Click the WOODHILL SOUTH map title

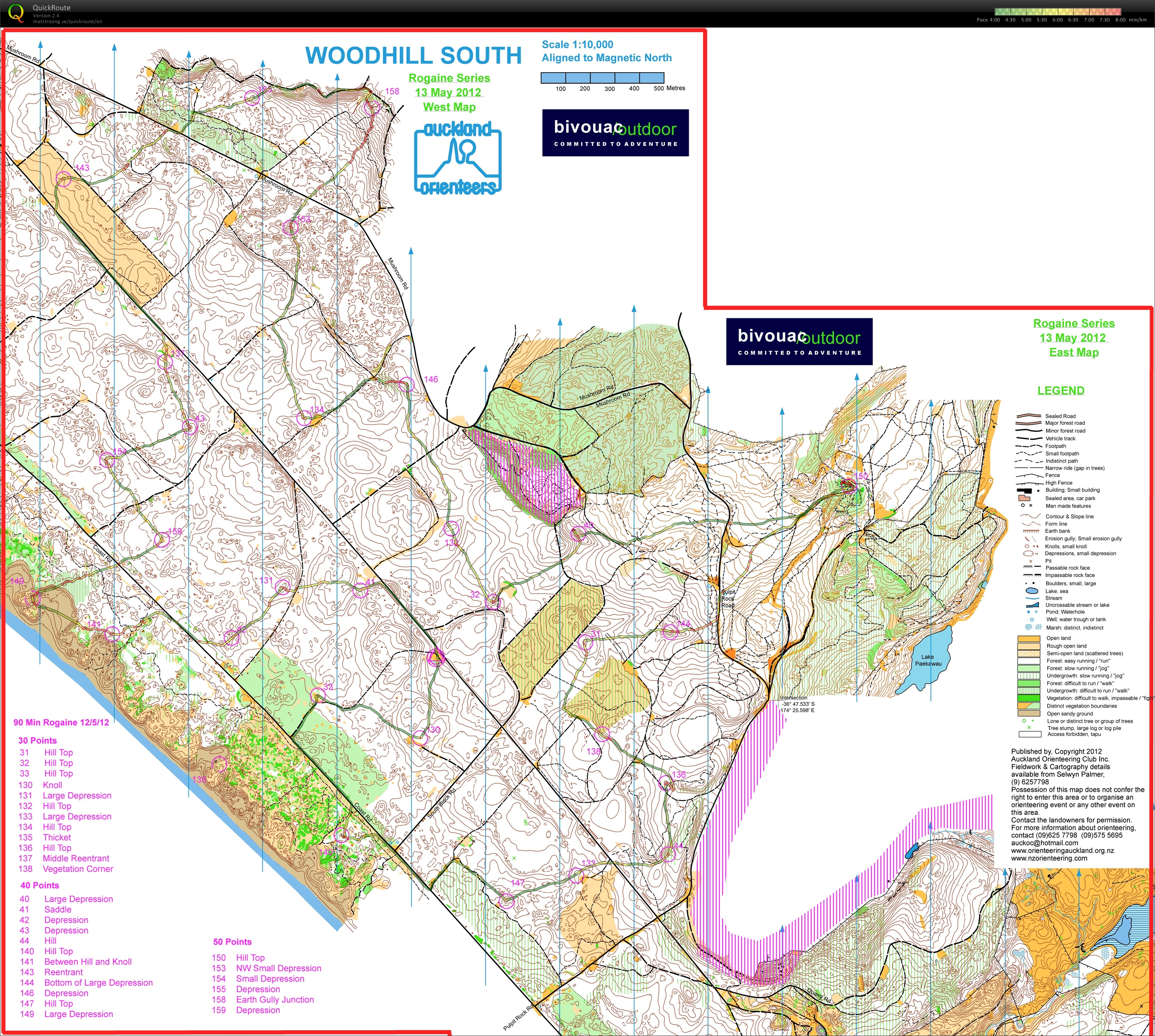[413, 55]
